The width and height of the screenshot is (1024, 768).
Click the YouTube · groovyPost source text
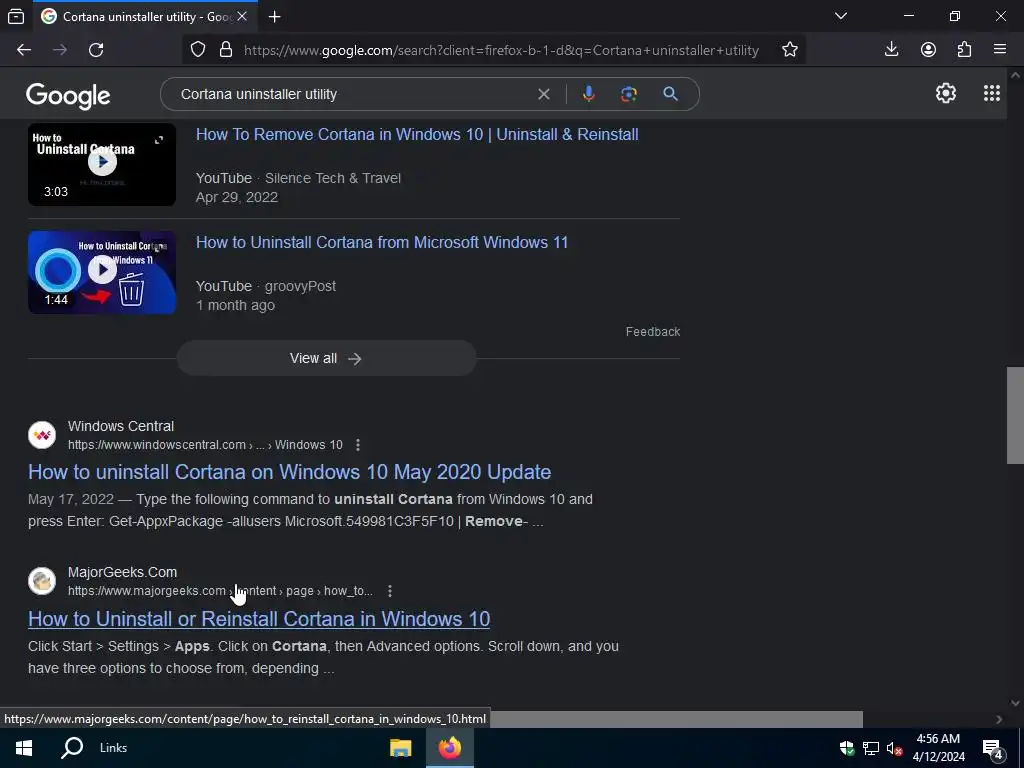click(x=266, y=286)
